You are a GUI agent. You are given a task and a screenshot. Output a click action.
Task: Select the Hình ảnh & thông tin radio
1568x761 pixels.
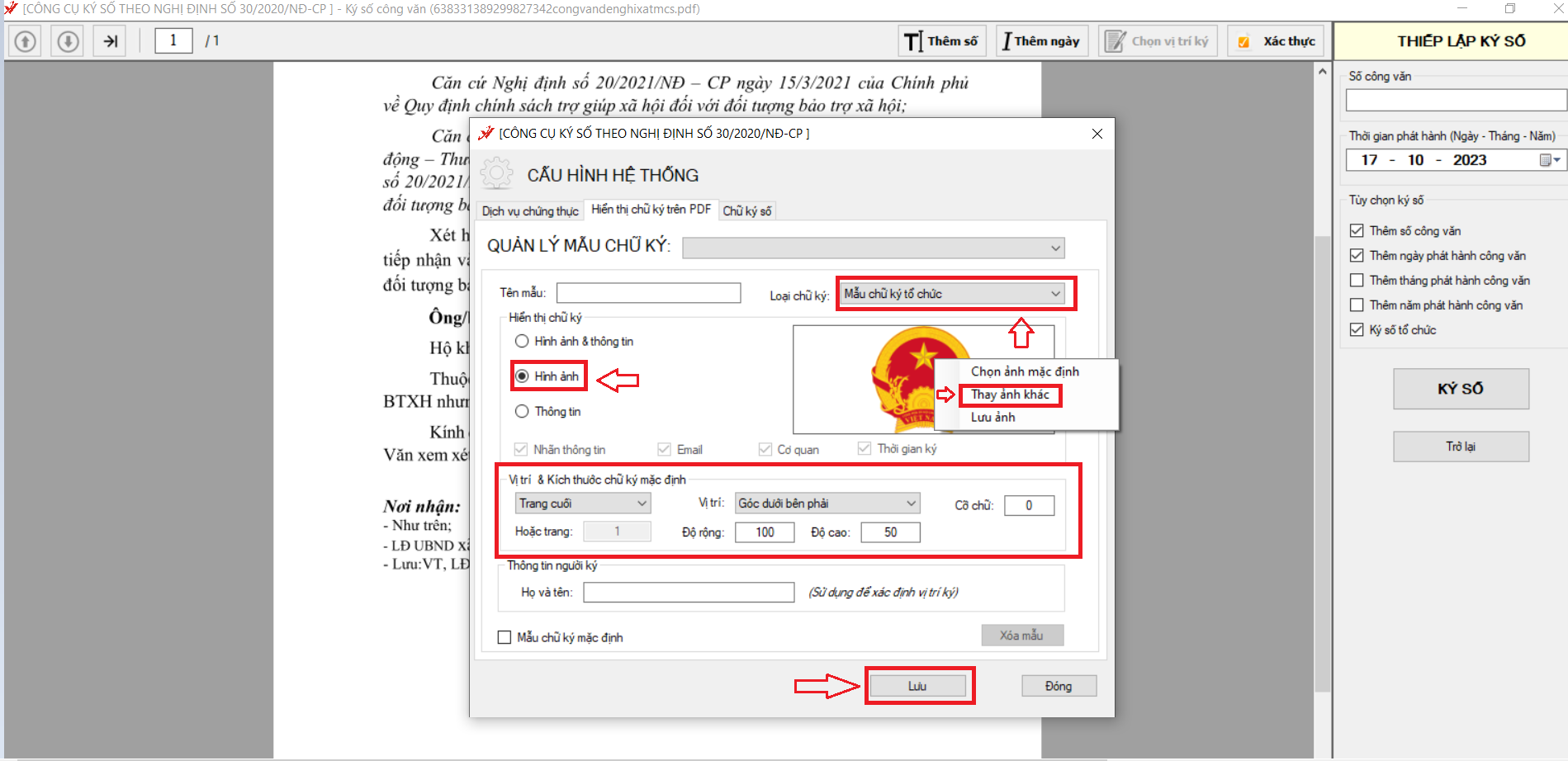pyautogui.click(x=522, y=341)
